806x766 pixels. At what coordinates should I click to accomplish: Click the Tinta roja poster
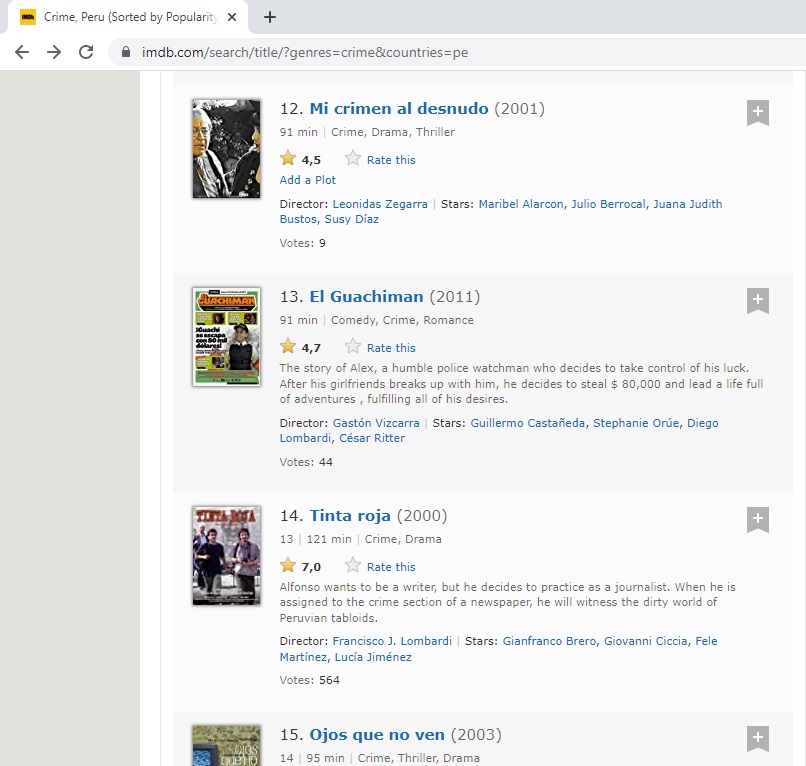226,556
